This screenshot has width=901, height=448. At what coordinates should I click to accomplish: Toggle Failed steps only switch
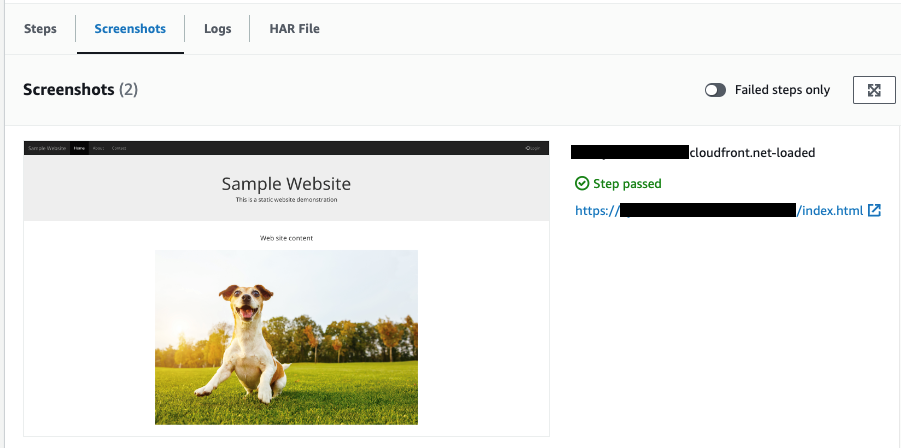click(715, 90)
